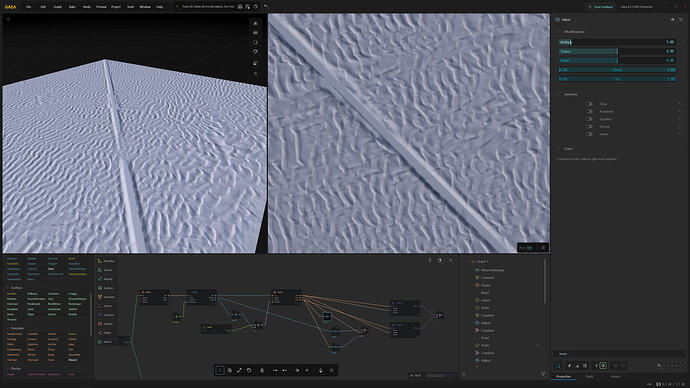690x388 pixels.
Task: Select the Surface node category icon
Action: pos(100,288)
